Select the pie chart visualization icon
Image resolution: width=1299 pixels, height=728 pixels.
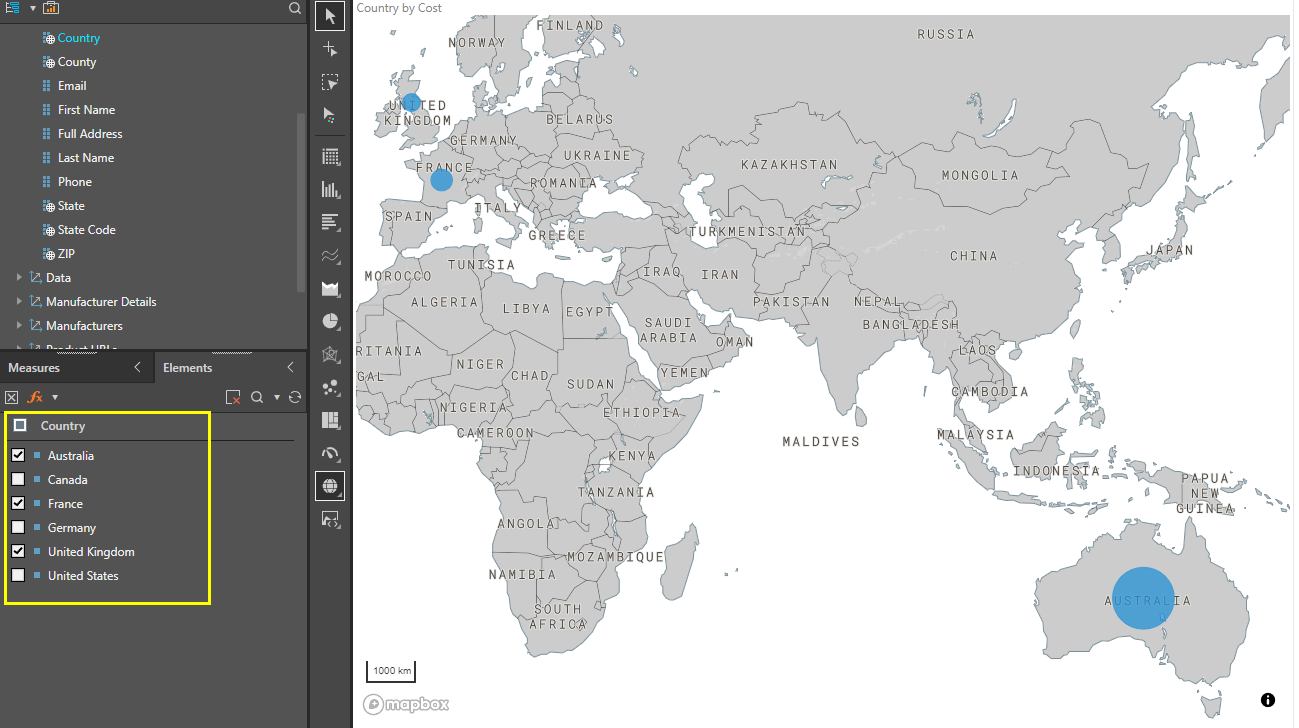(330, 322)
